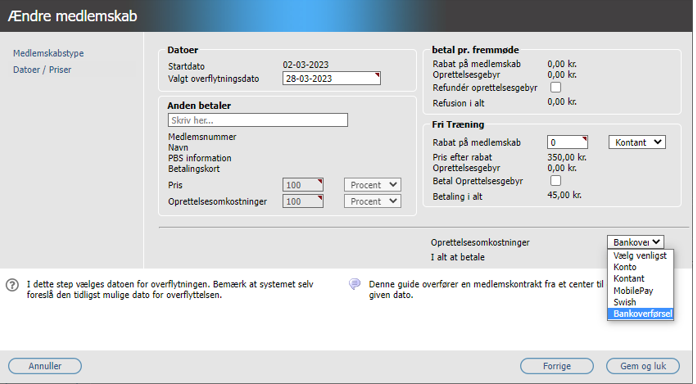Open the Kontant discount type dropdown
This screenshot has height=384, width=696.
pyautogui.click(x=637, y=143)
